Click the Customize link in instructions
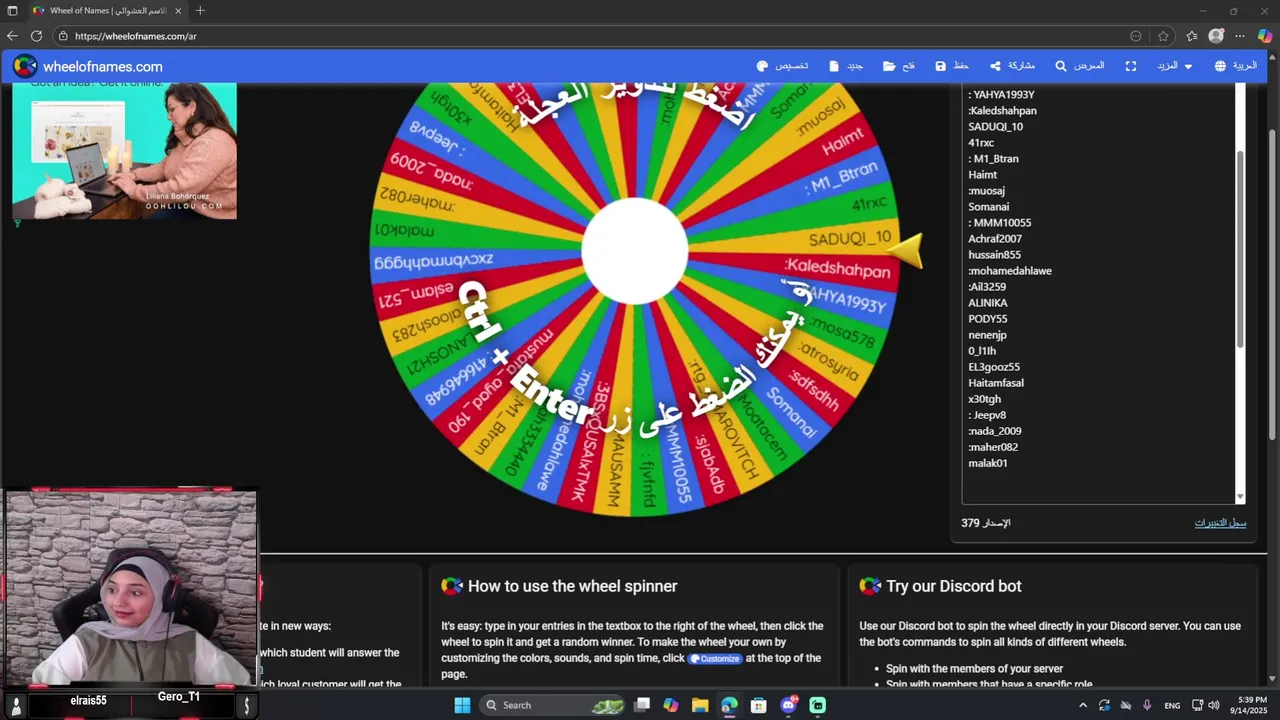 point(715,658)
